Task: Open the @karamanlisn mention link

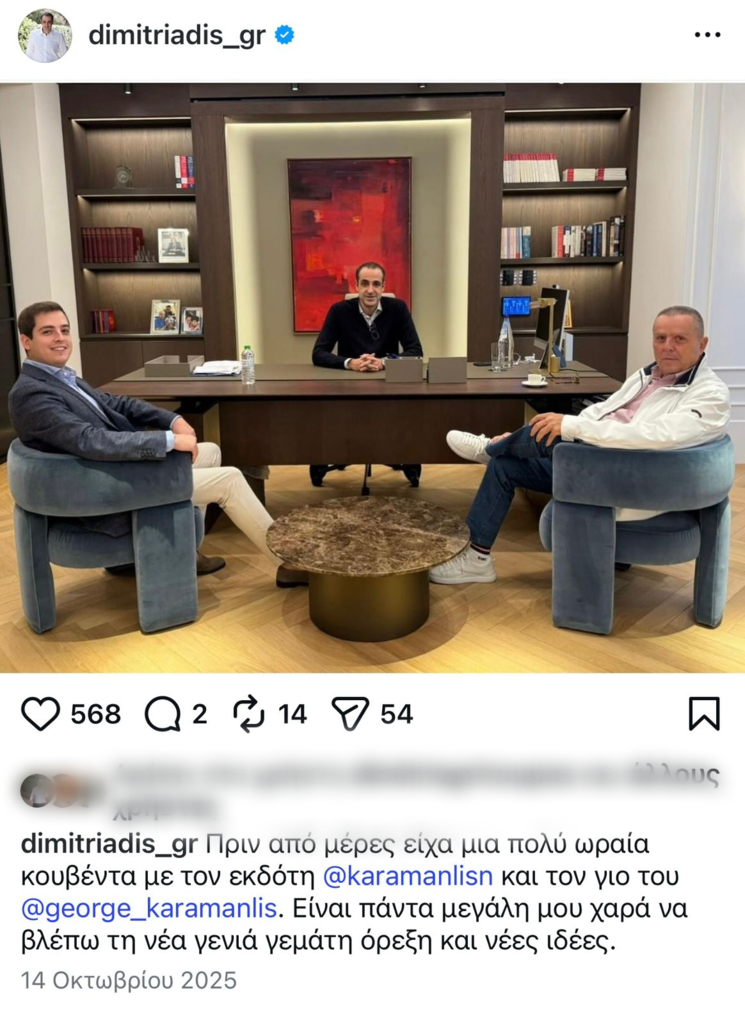Action: point(408,876)
